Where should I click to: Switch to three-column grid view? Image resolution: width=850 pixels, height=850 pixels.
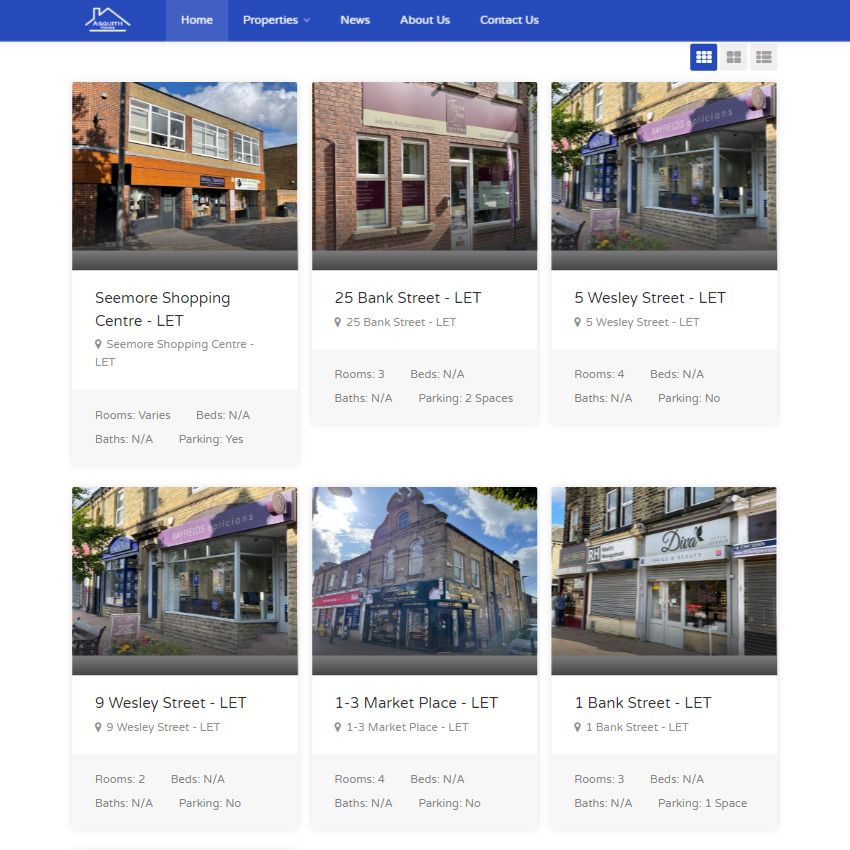click(x=703, y=57)
